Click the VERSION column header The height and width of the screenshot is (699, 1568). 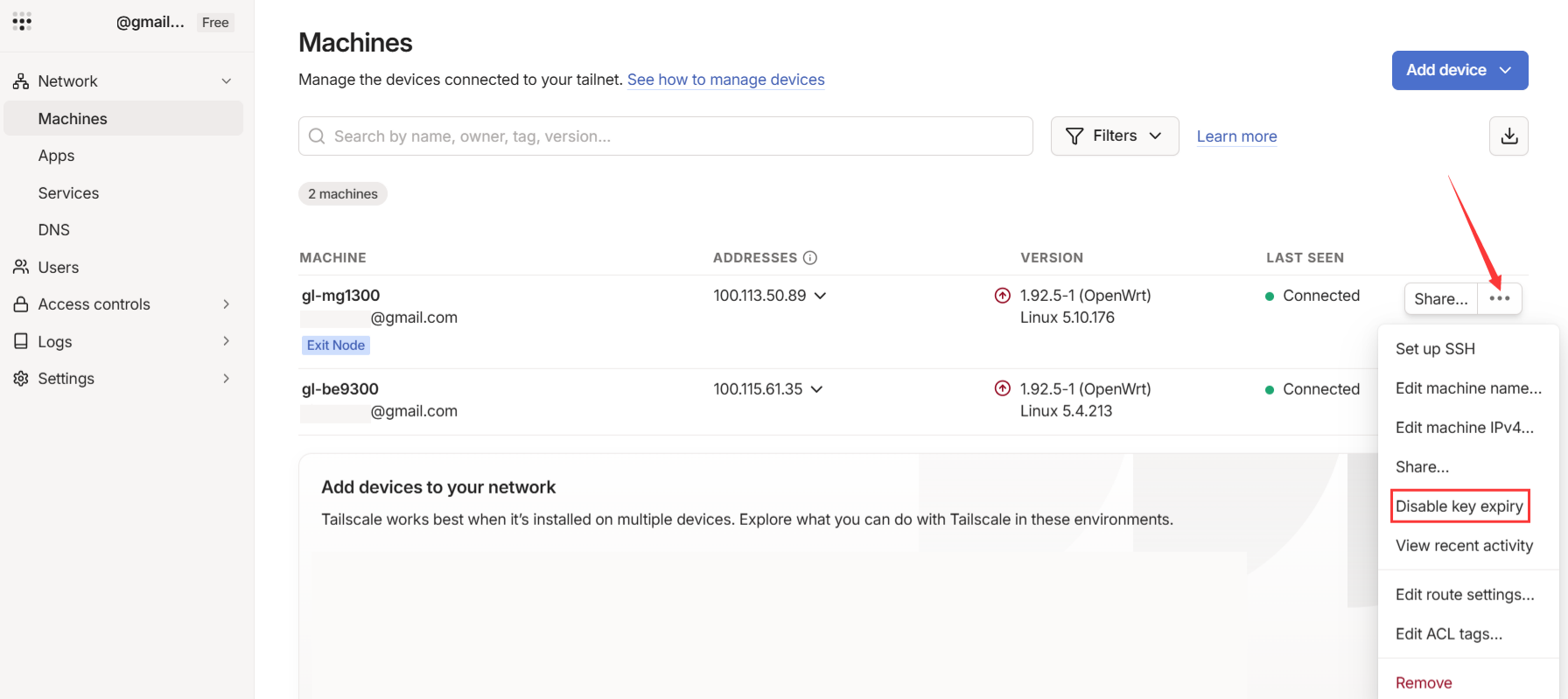coord(1052,258)
